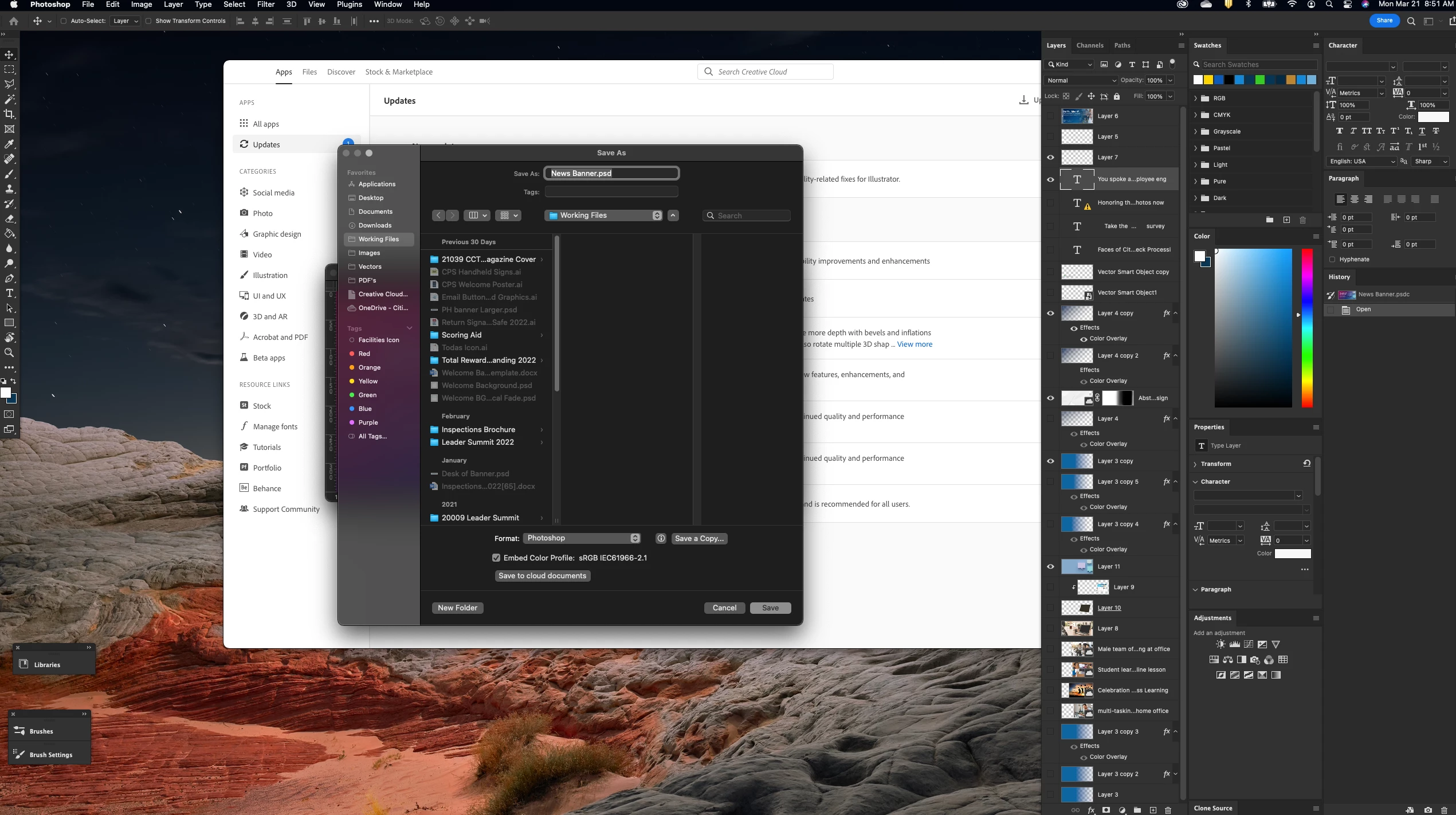The image size is (1456, 815).
Task: Select the Horizontal Type tool
Action: tap(10, 293)
